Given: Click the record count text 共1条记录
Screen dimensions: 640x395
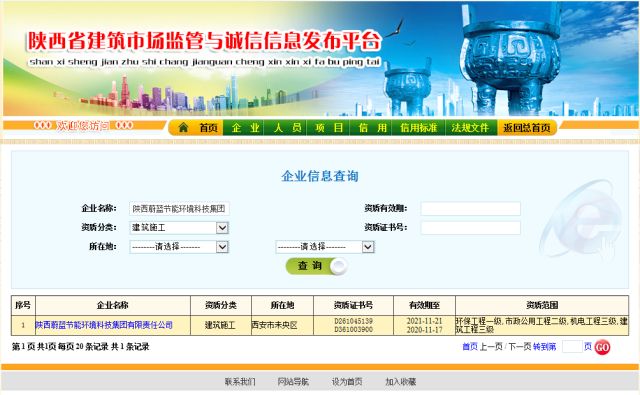Looking at the screenshot, I should click(130, 347).
